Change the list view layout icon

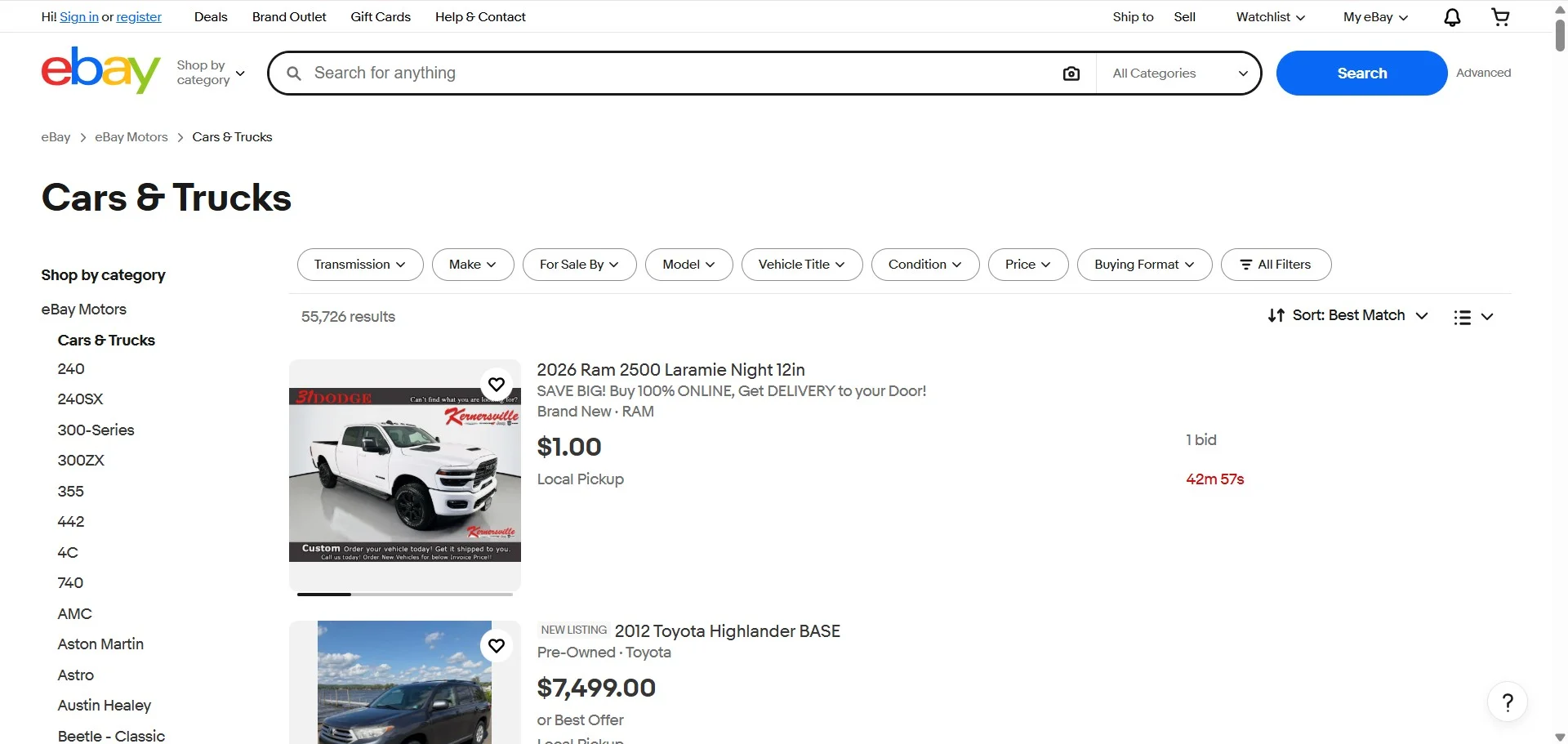click(x=1473, y=317)
